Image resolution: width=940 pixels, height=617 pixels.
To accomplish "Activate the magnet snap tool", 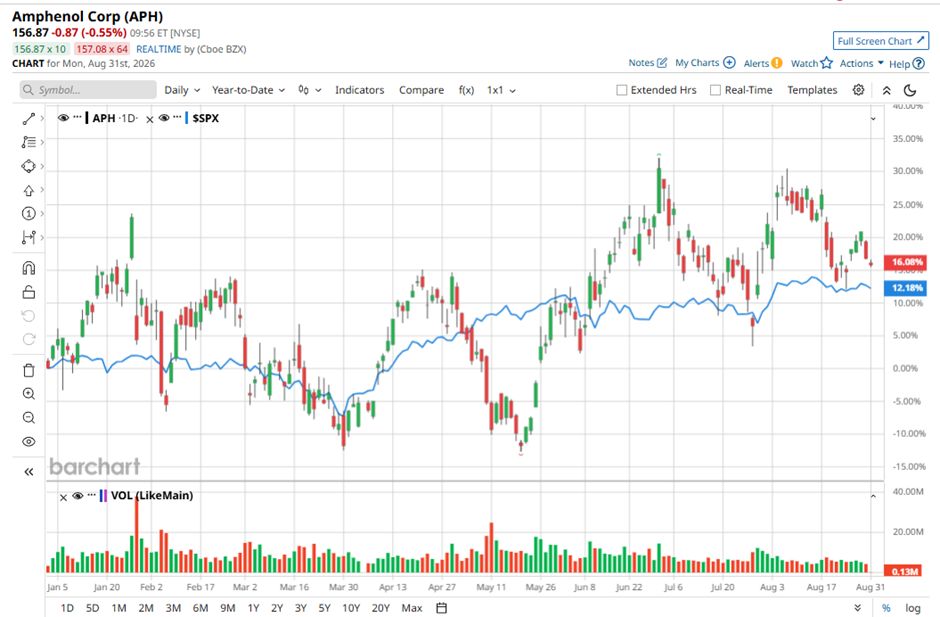I will pyautogui.click(x=28, y=268).
